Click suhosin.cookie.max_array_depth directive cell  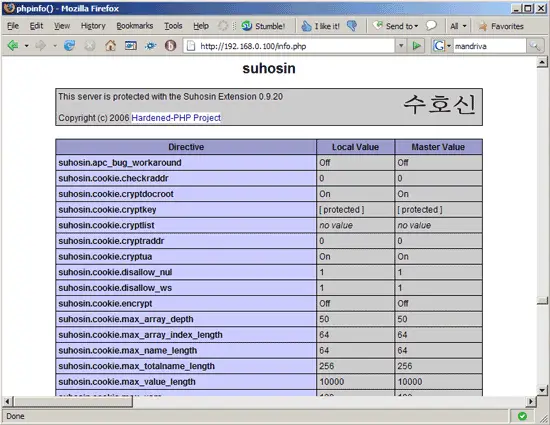click(x=186, y=319)
